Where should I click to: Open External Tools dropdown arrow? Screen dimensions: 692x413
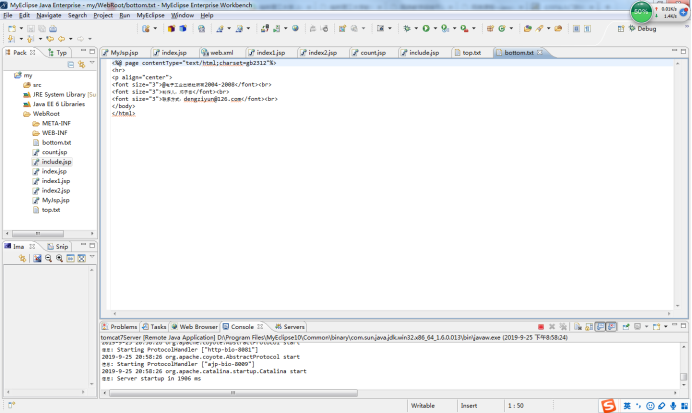tap(474, 29)
